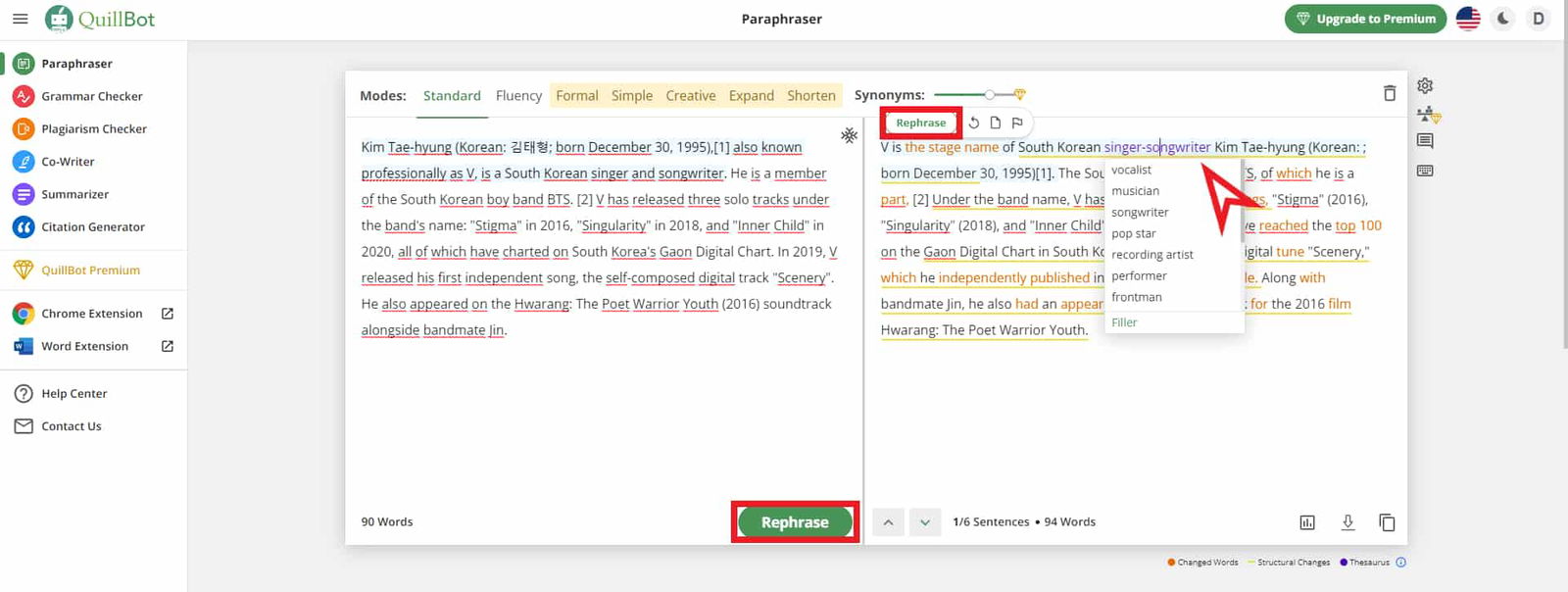Image resolution: width=1568 pixels, height=592 pixels.
Task: Select the Simple mode tab
Action: click(x=632, y=95)
